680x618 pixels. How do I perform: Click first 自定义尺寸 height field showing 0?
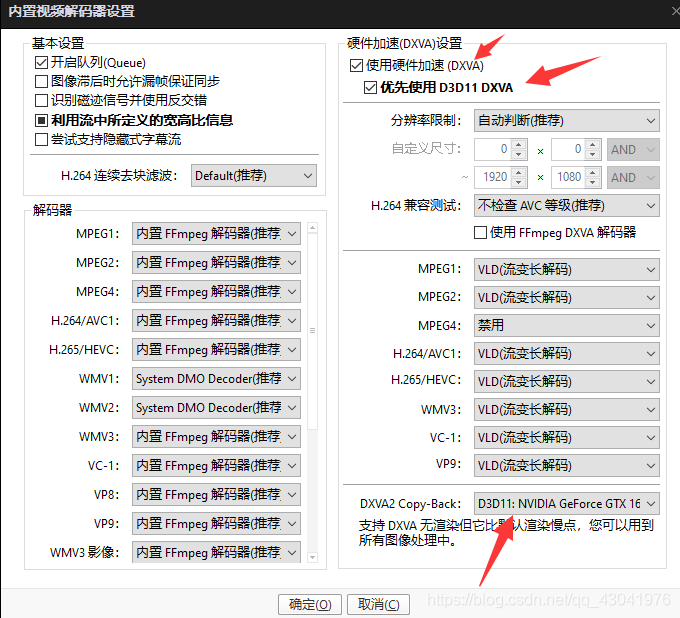coord(568,149)
